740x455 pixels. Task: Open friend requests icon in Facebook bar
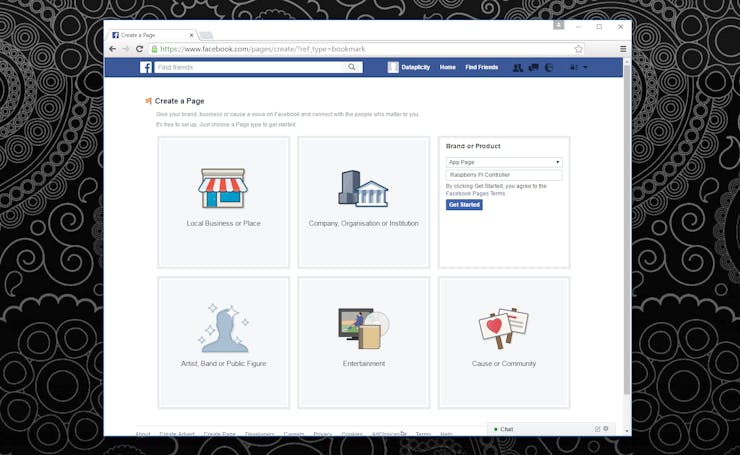(518, 67)
